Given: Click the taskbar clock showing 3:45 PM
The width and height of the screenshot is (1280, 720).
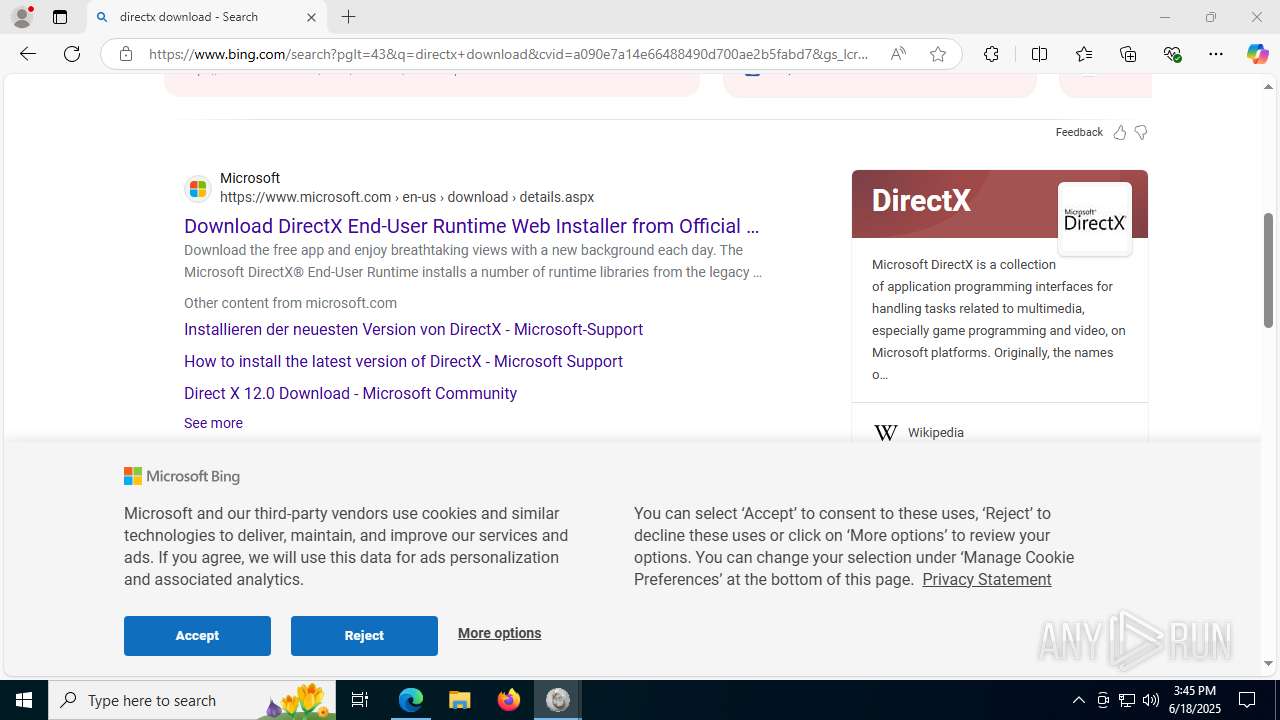Looking at the screenshot, I should 1194,700.
